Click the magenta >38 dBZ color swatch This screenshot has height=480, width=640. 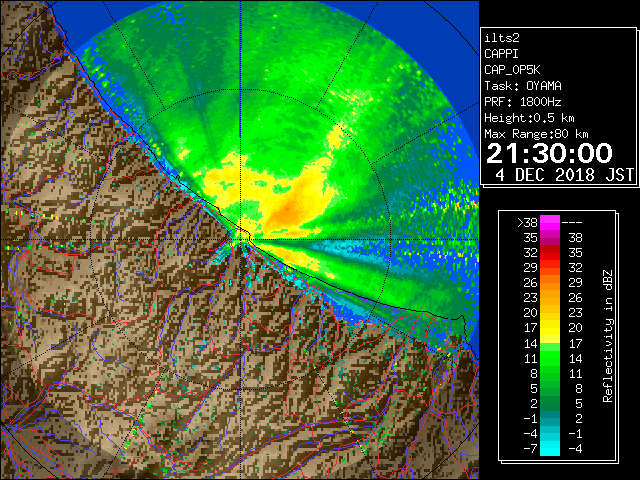coord(550,222)
